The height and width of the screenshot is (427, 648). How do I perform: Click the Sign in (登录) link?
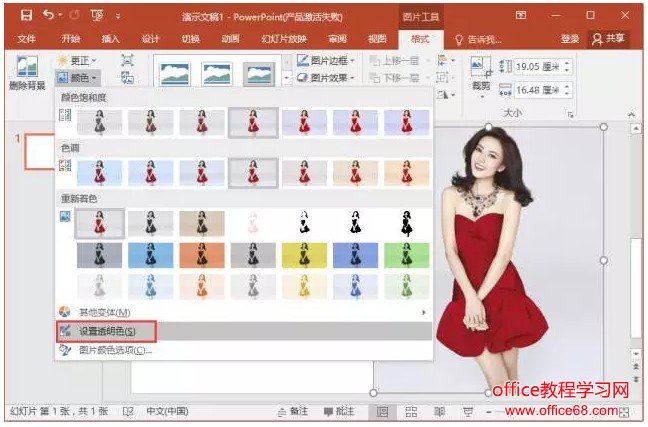569,38
